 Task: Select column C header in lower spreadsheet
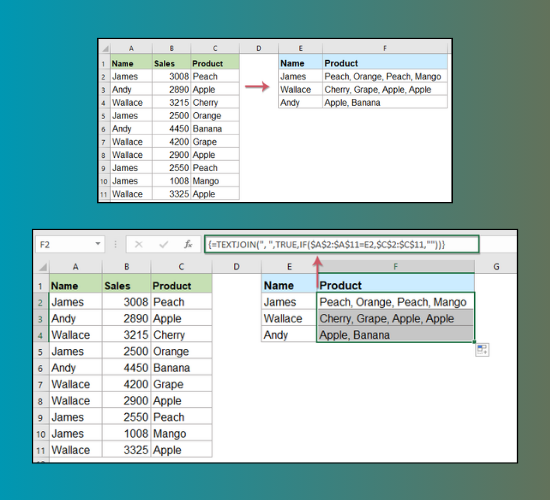tap(181, 267)
